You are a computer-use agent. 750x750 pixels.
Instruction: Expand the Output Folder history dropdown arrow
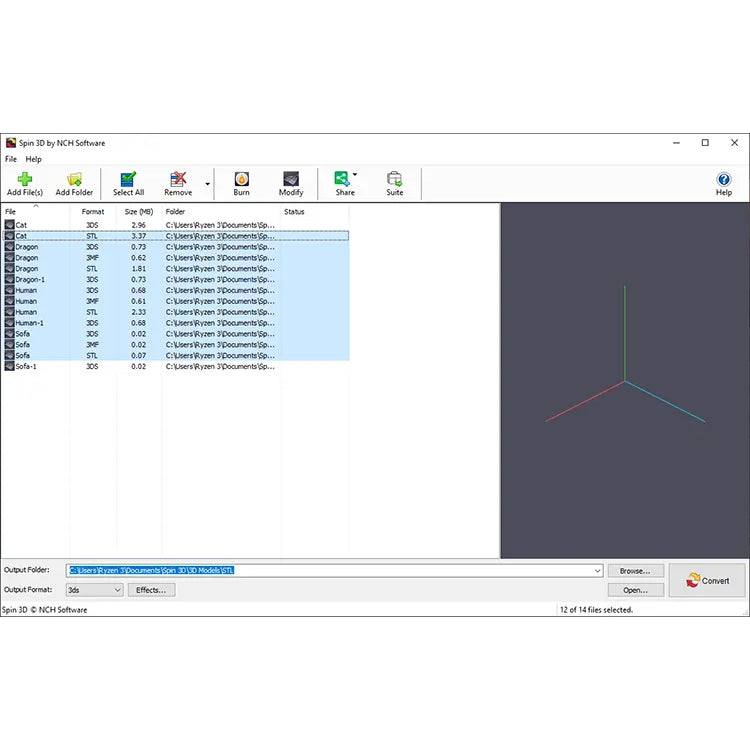point(597,571)
